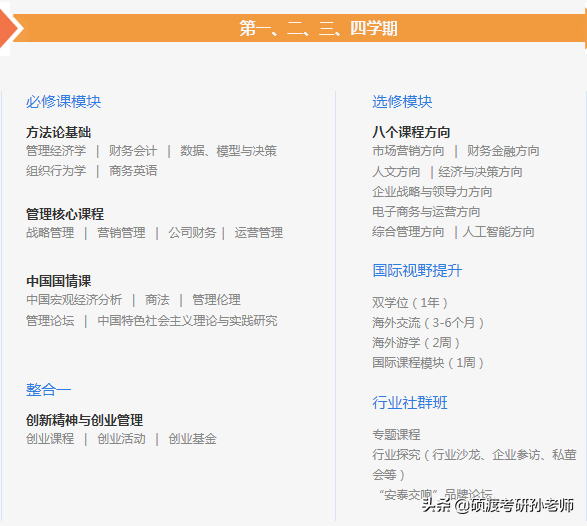587x526 pixels.
Task: Select the 人工智能方向 elective
Action: [x=498, y=232]
